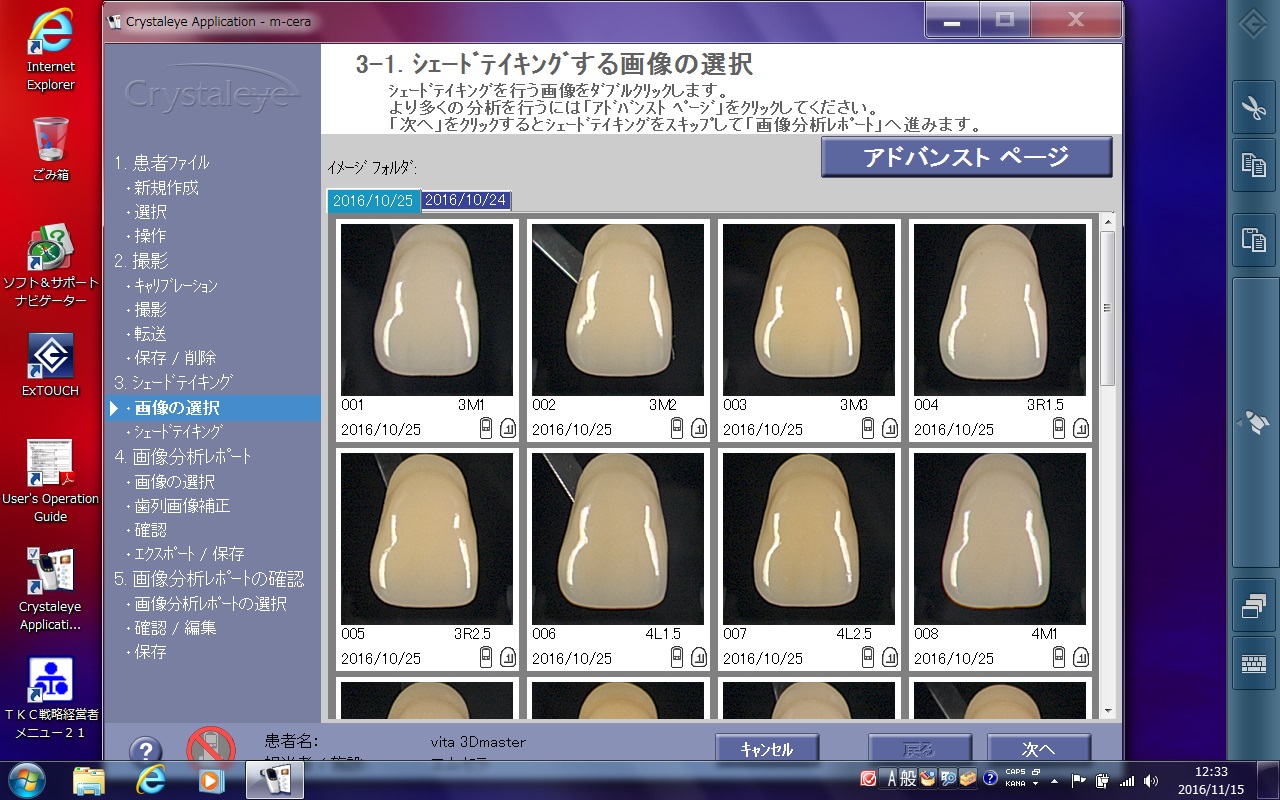Select 転送 in sidebar

[150, 334]
